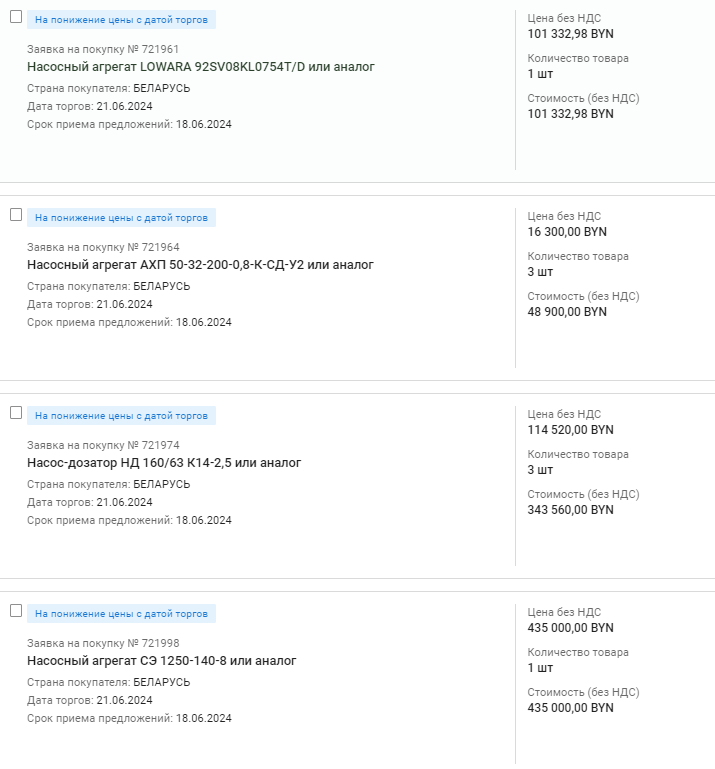Check the box for request № 721974
This screenshot has width=715, height=769.
coord(16,413)
